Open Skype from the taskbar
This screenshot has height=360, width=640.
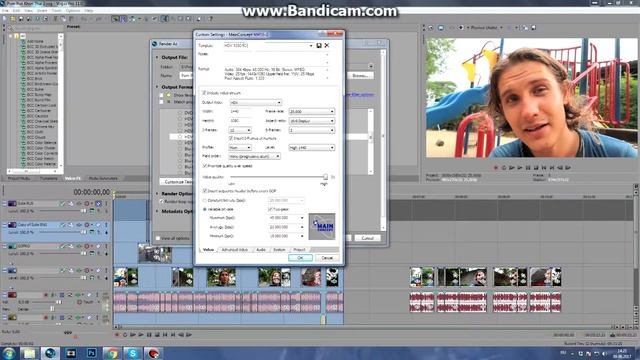tap(133, 353)
